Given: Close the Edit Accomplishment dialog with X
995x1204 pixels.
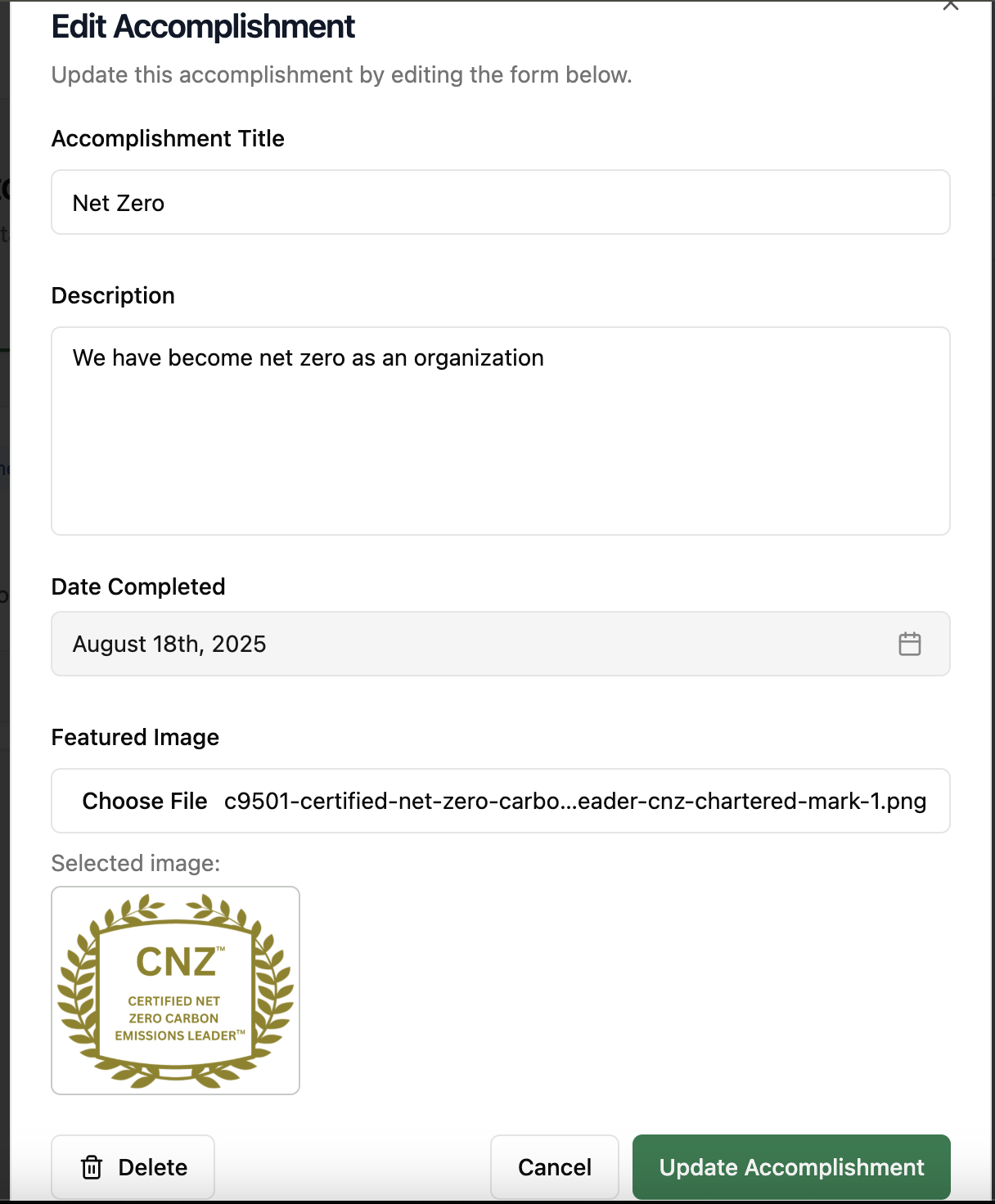Looking at the screenshot, I should tap(950, 5).
